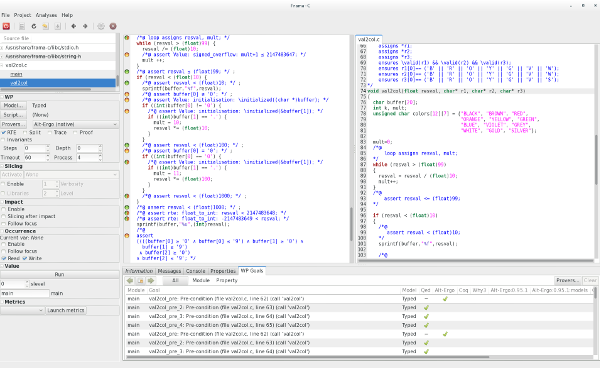
Task: Click the Qed checkmark for val2col_pre_2 row
Action: [x=426, y=308]
